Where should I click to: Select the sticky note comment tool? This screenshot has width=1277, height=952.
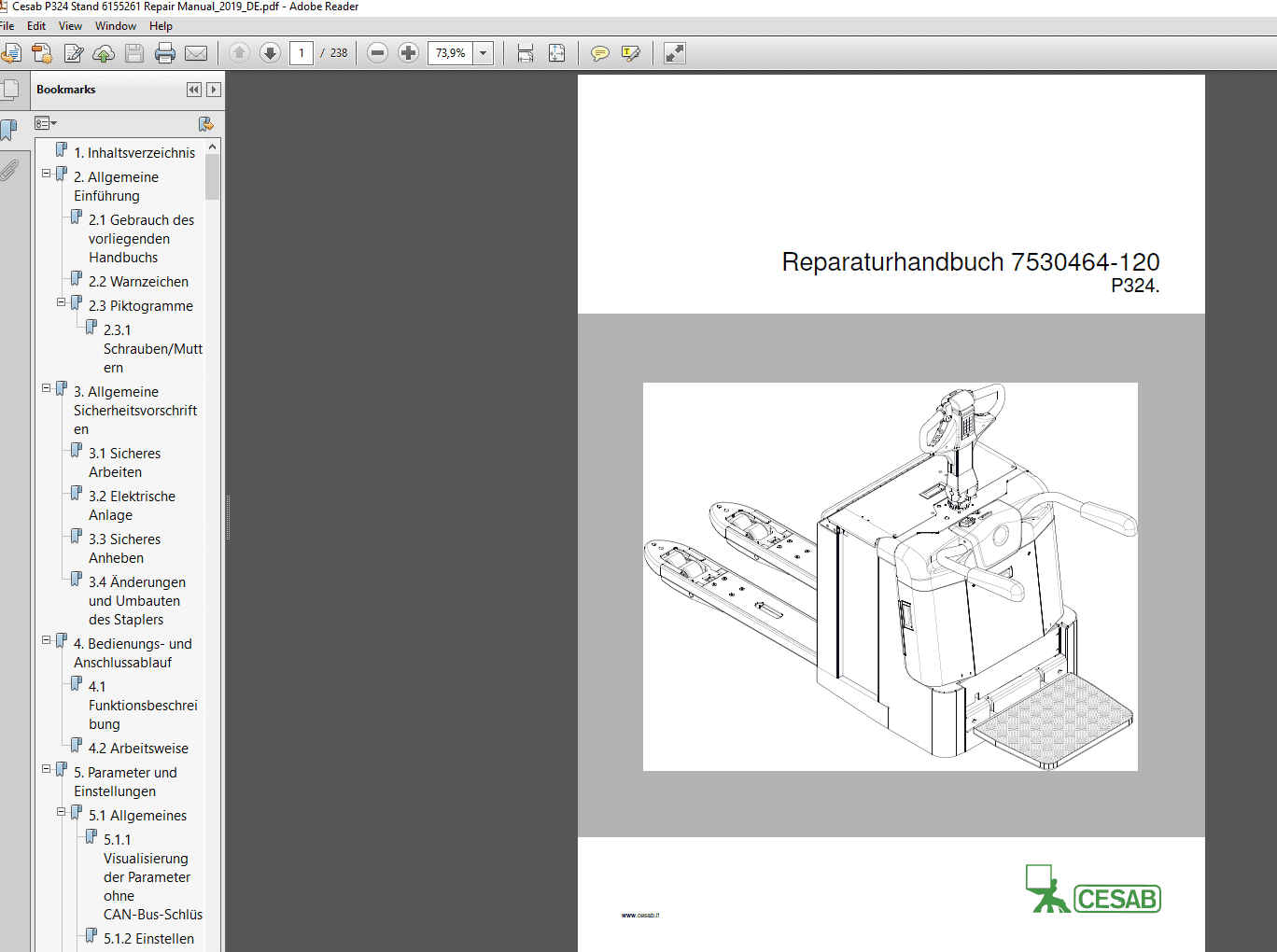click(x=600, y=53)
